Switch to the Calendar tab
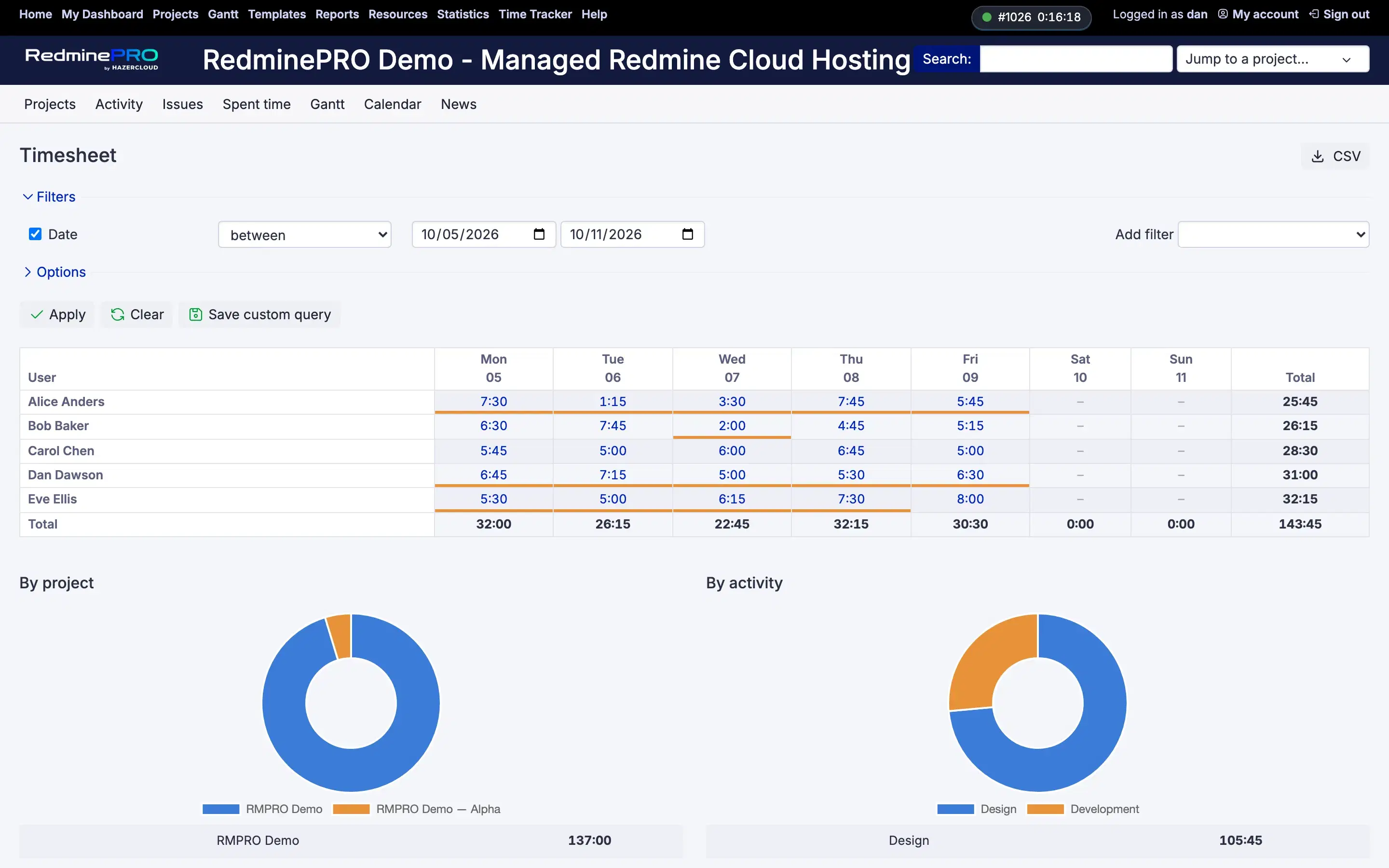1389x868 pixels. tap(393, 104)
